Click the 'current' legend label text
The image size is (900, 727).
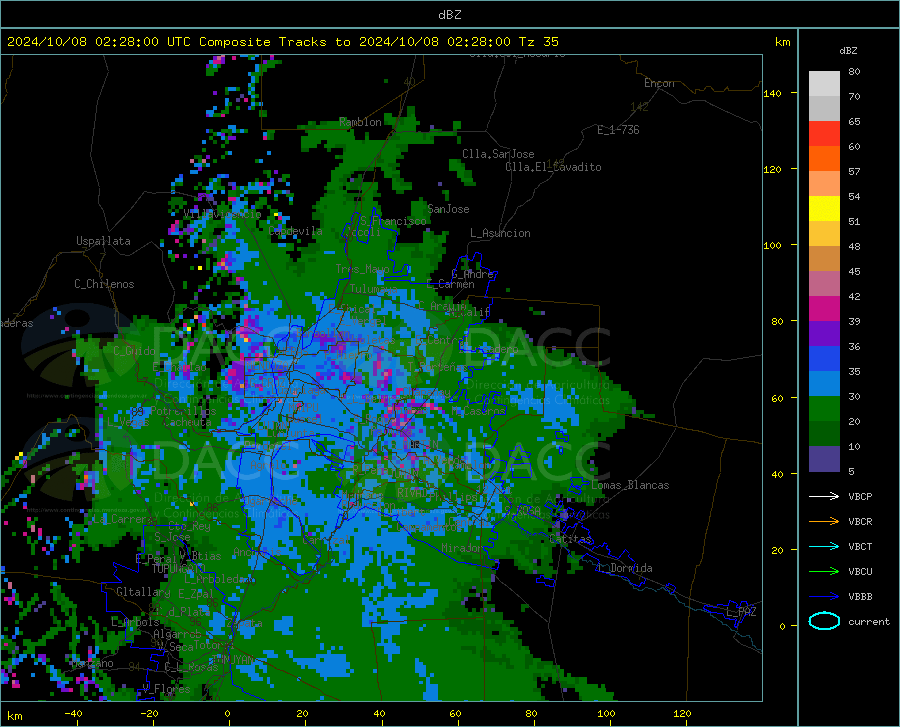point(869,621)
